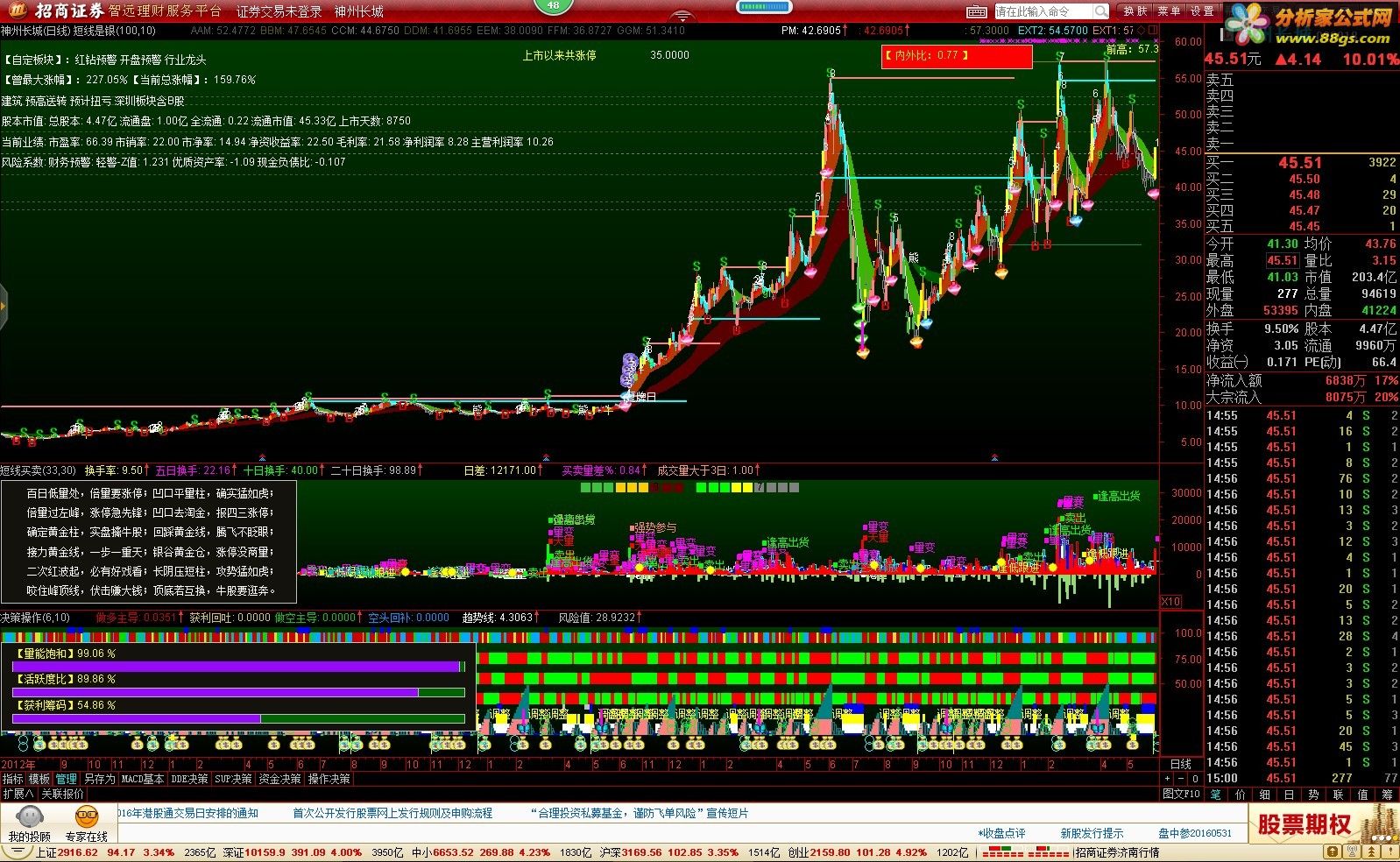Expand the 扩展 panel
The width and height of the screenshot is (1400, 862).
[18, 794]
